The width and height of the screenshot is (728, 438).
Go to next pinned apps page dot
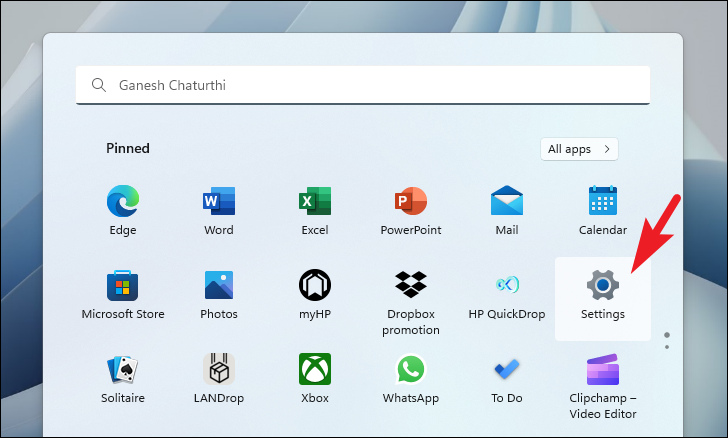click(667, 347)
